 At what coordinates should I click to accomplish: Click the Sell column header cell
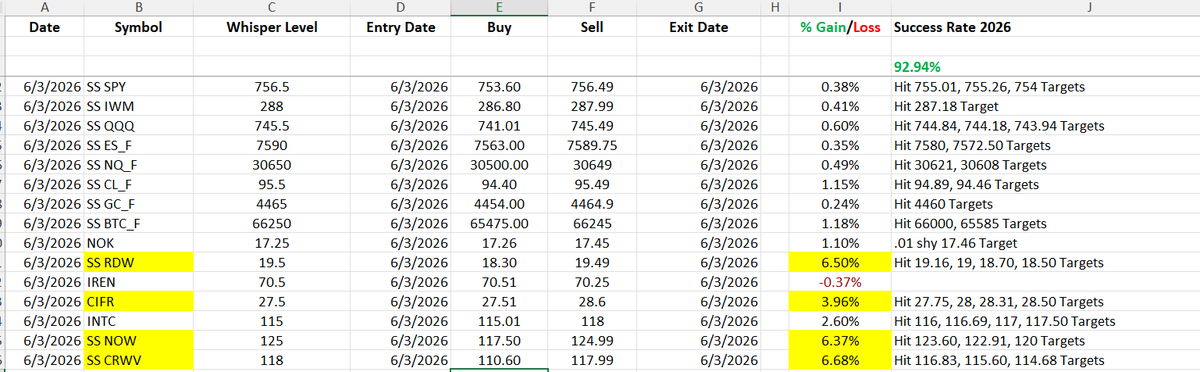pyautogui.click(x=592, y=28)
